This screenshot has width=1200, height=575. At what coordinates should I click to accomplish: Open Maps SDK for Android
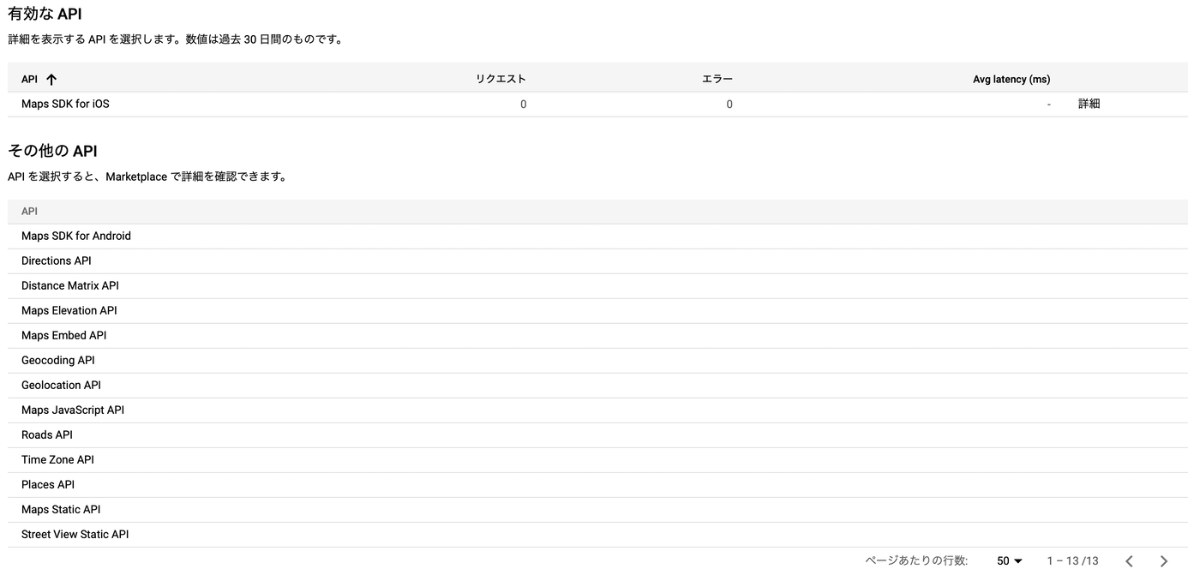point(76,236)
